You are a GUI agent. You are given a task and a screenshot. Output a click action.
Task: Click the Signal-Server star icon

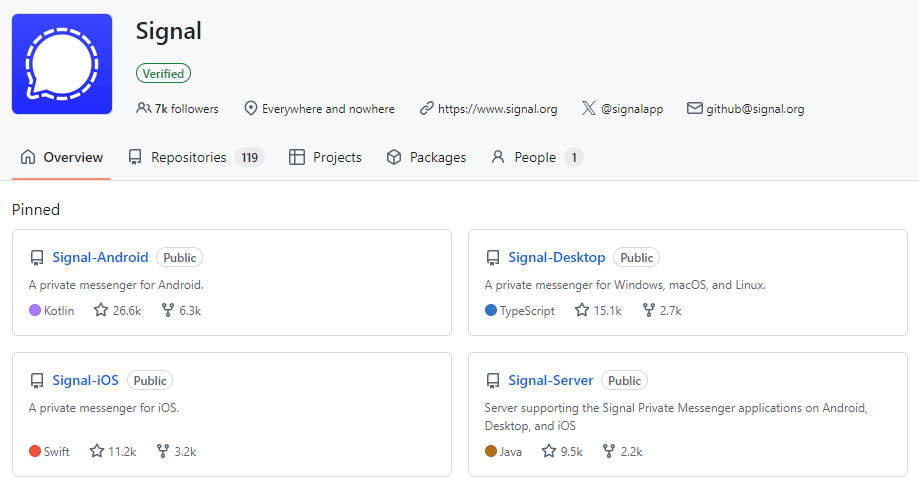549,451
